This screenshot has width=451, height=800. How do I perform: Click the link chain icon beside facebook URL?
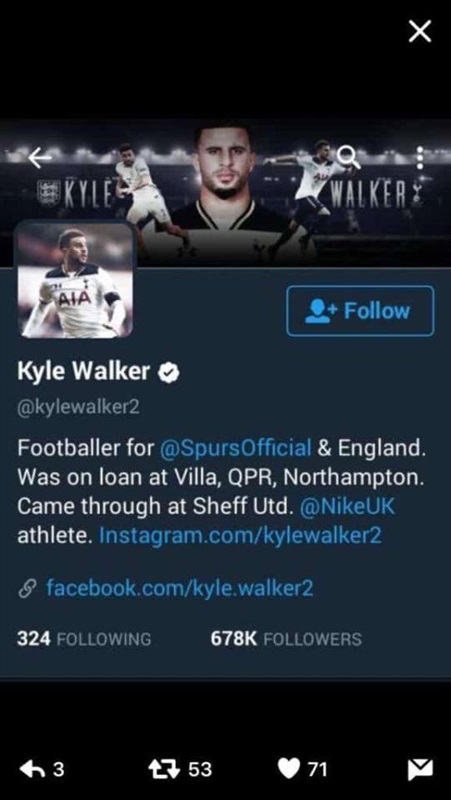[x=26, y=589]
